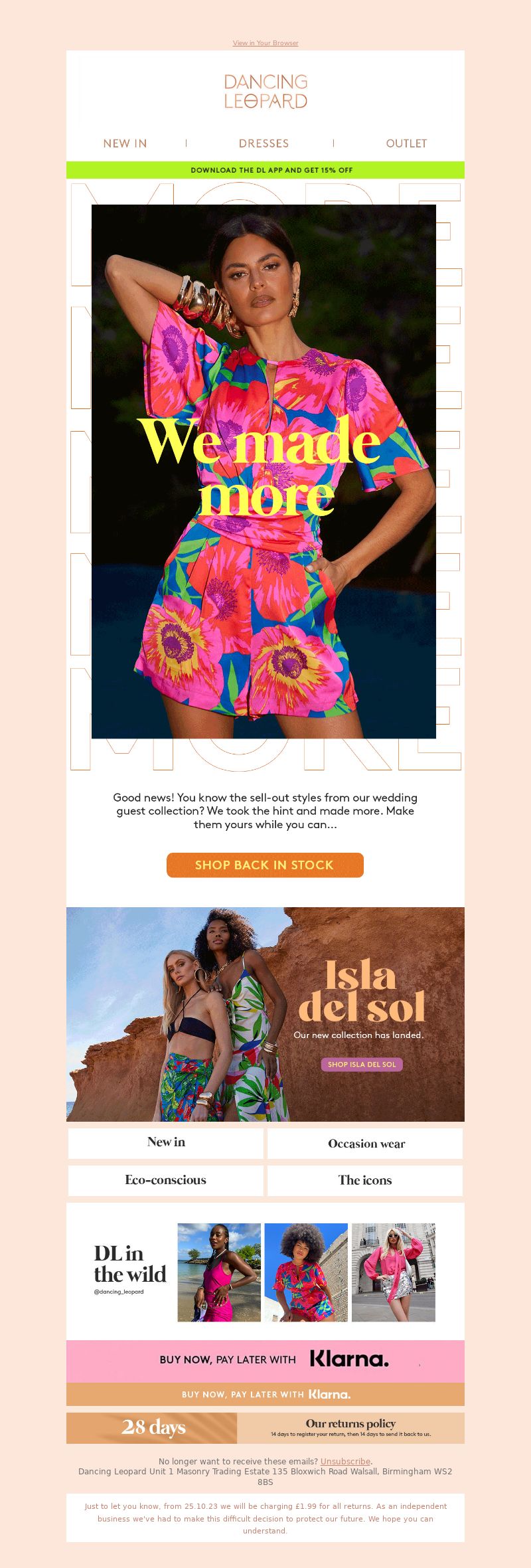The height and width of the screenshot is (1568, 531).
Task: Click the SHOP ISLA DEL SOL button
Action: click(362, 1064)
